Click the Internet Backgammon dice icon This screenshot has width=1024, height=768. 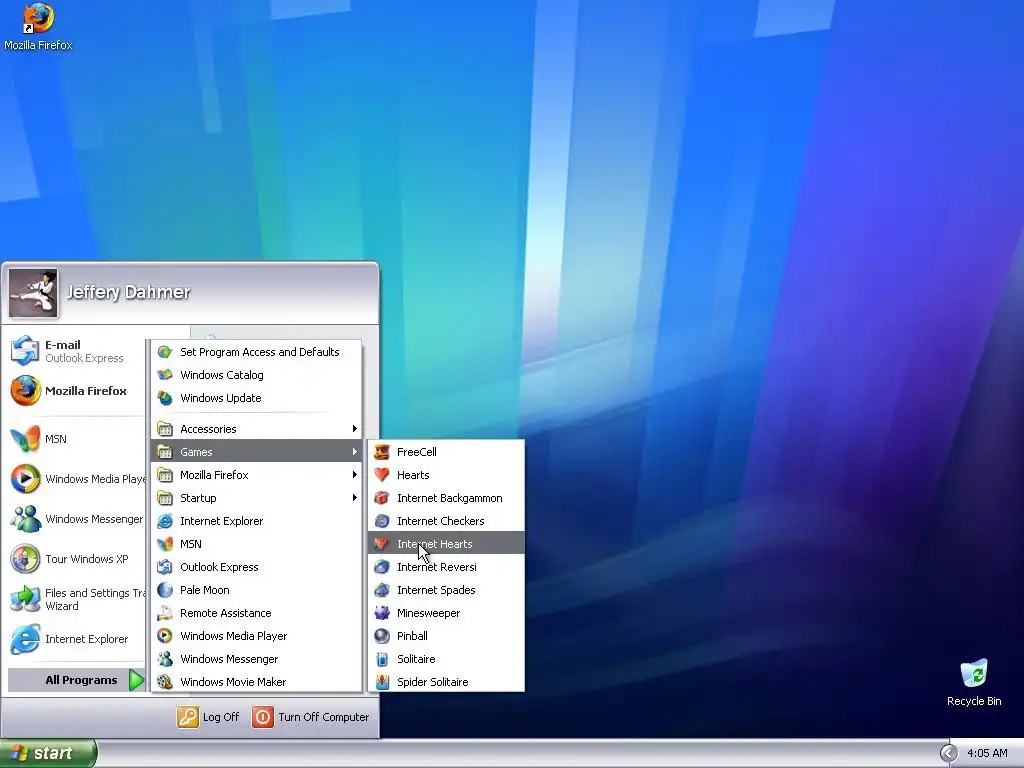[382, 498]
